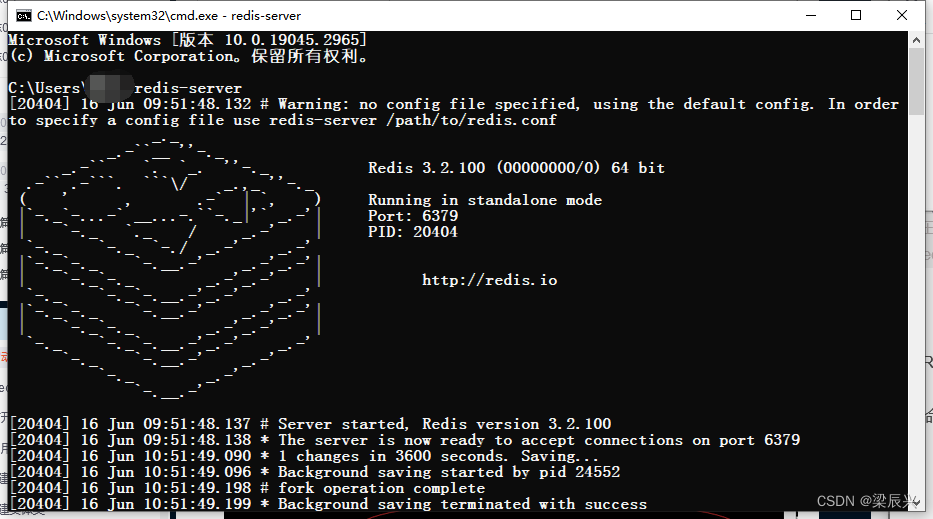Click 'Redis 3.2.100 (00000000/0) 64 bit' line

pyautogui.click(x=516, y=168)
